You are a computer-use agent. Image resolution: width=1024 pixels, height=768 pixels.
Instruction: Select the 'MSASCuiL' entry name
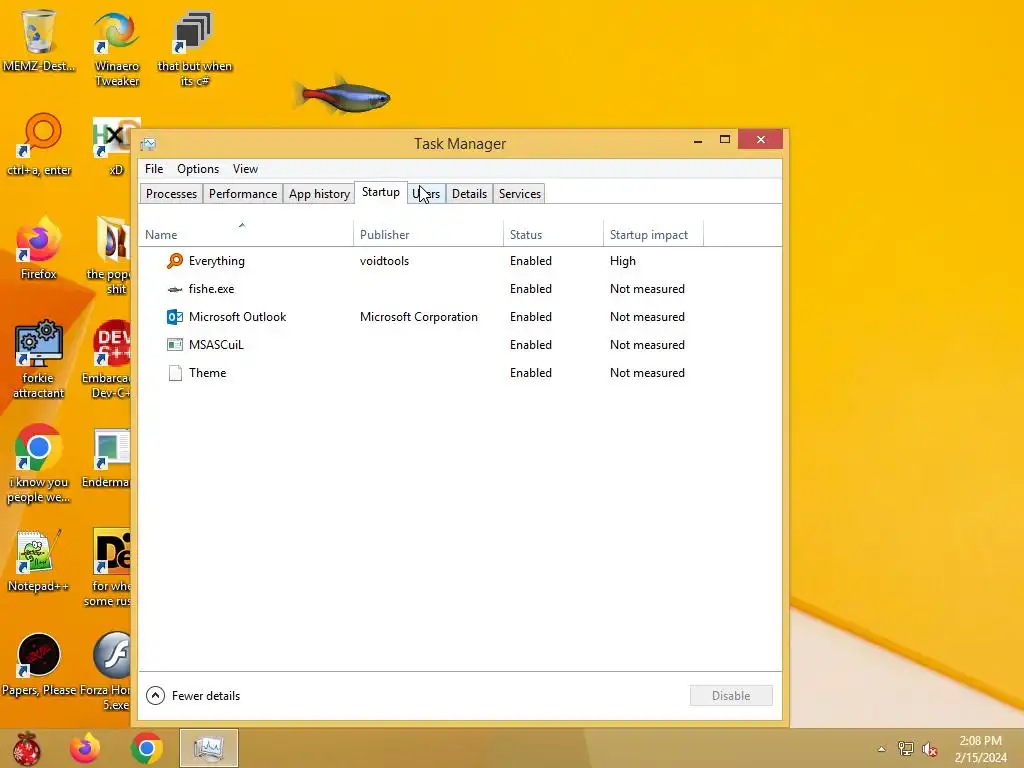click(x=216, y=345)
